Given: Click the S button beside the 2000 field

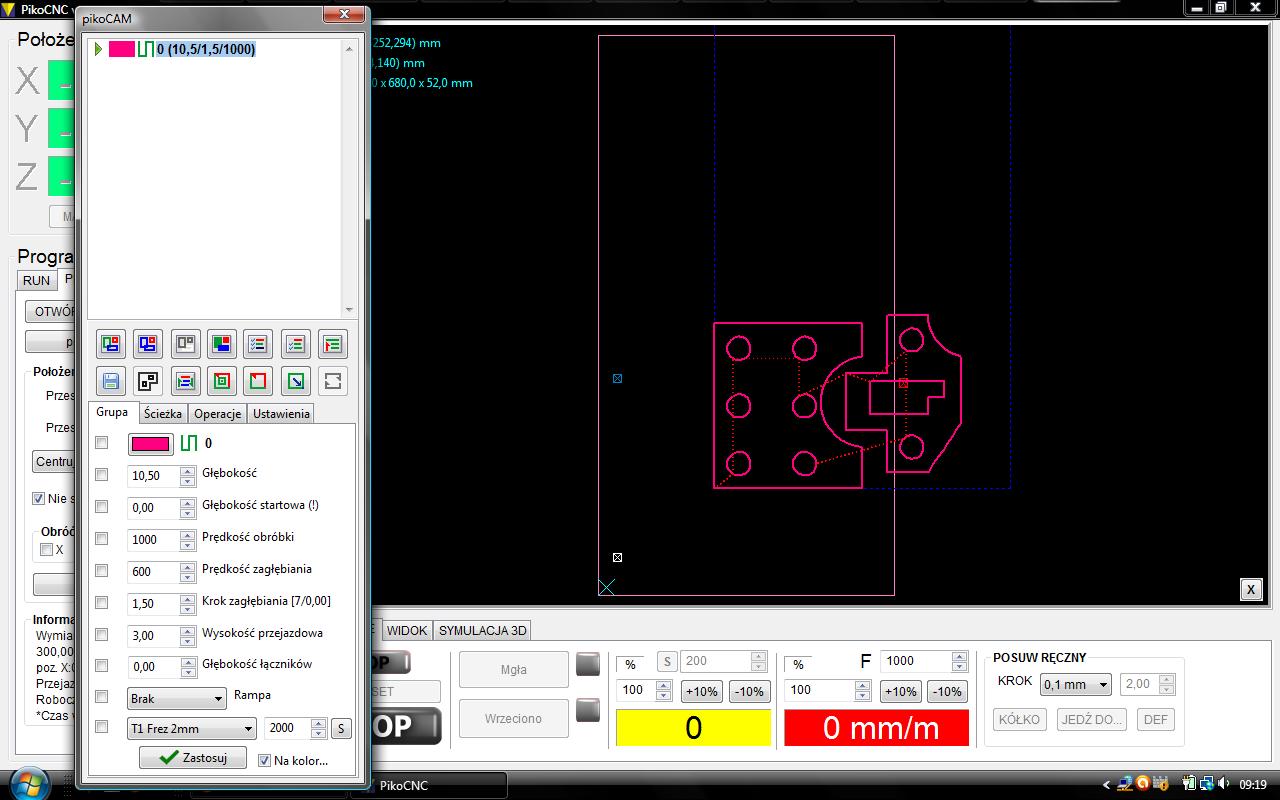Looking at the screenshot, I should [x=341, y=729].
